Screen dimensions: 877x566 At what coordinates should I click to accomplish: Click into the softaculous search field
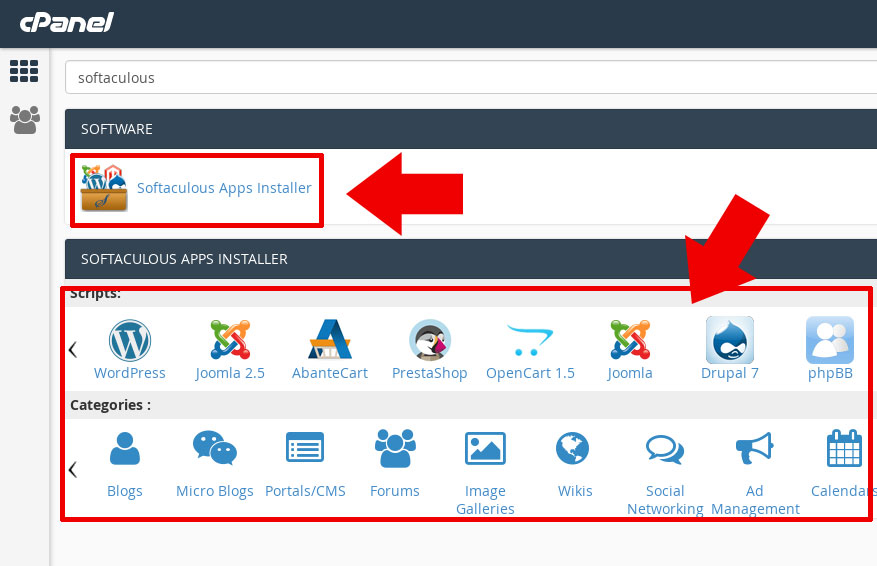click(471, 78)
